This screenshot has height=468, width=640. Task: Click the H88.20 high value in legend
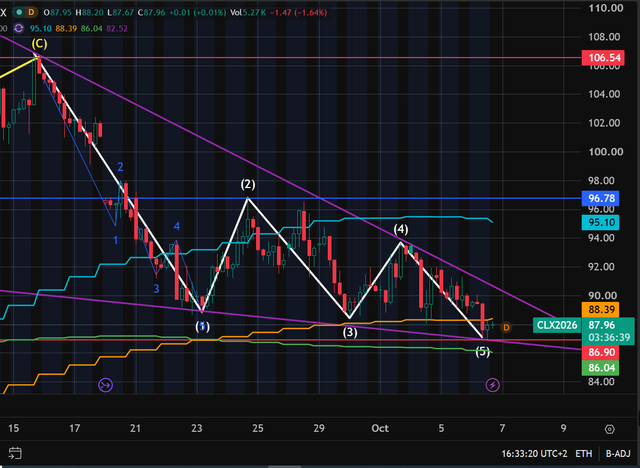[x=89, y=13]
